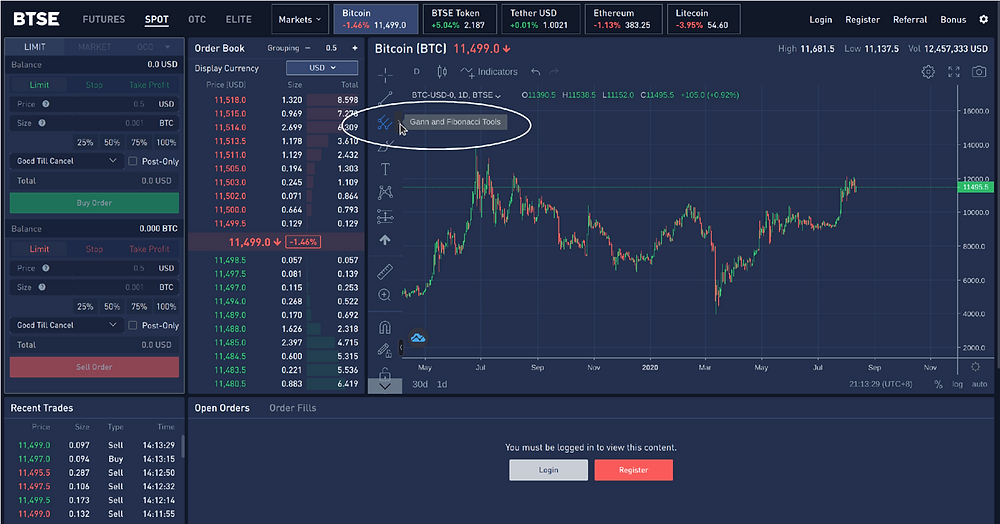
Task: Expand chart drawing toolbar bottom chevron
Action: tap(385, 386)
